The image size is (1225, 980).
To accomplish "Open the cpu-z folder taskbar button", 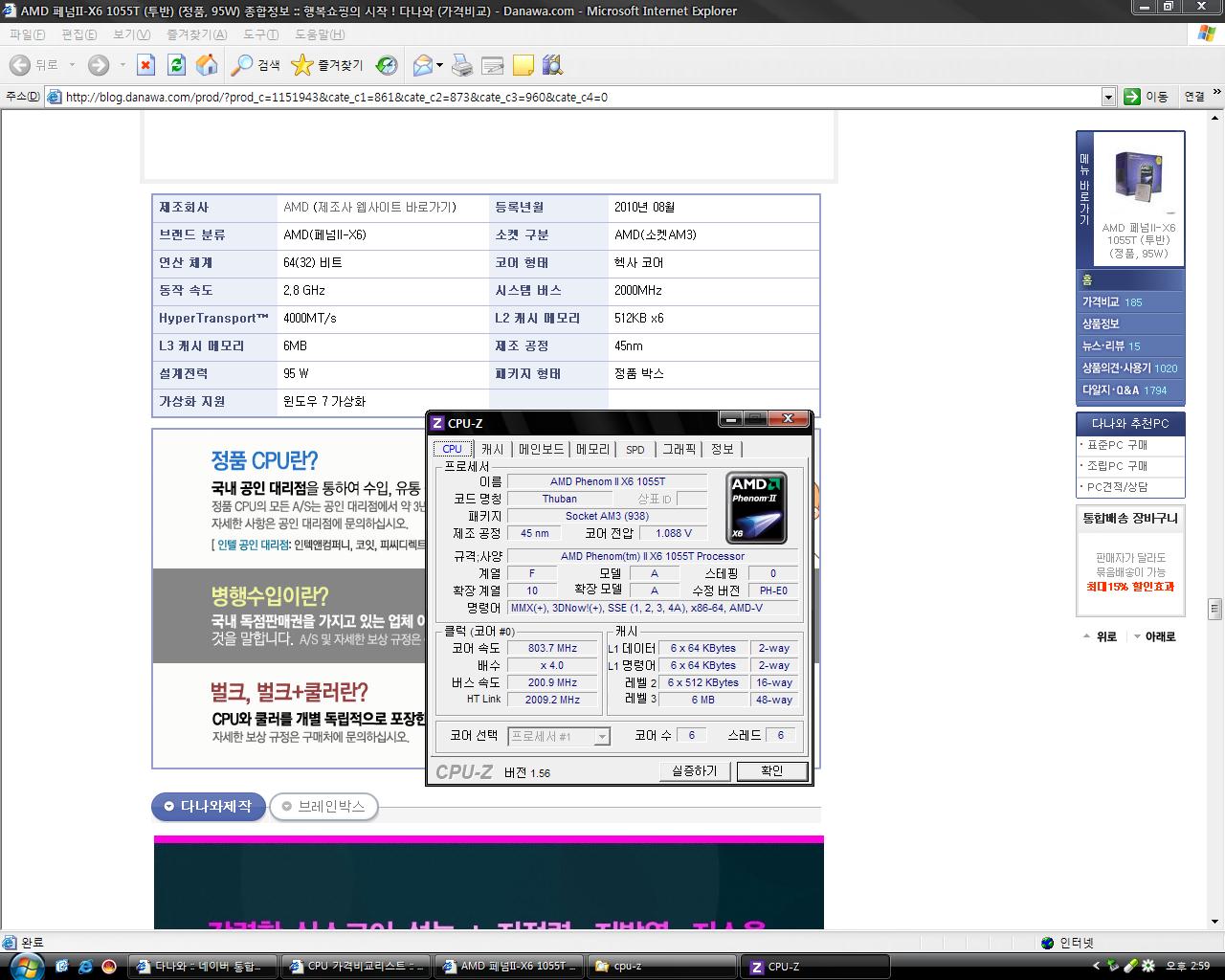I will pos(662,967).
